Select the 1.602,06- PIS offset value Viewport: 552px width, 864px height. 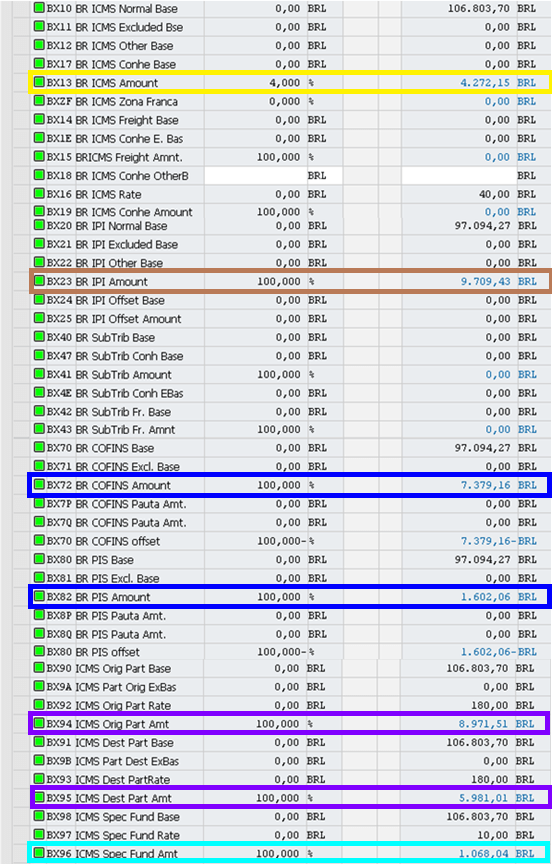coord(488,652)
